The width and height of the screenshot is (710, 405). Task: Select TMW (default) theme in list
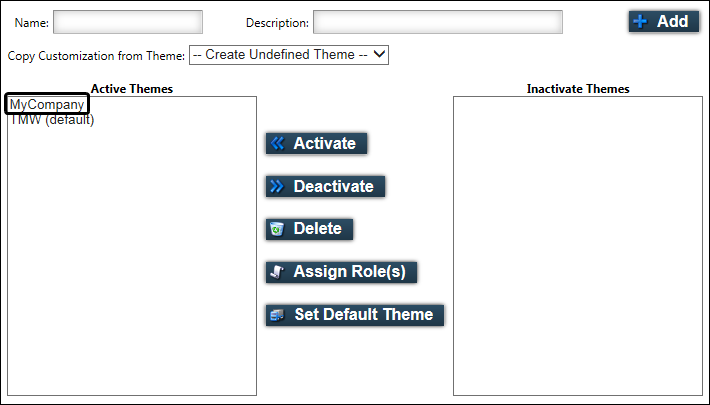pos(52,120)
